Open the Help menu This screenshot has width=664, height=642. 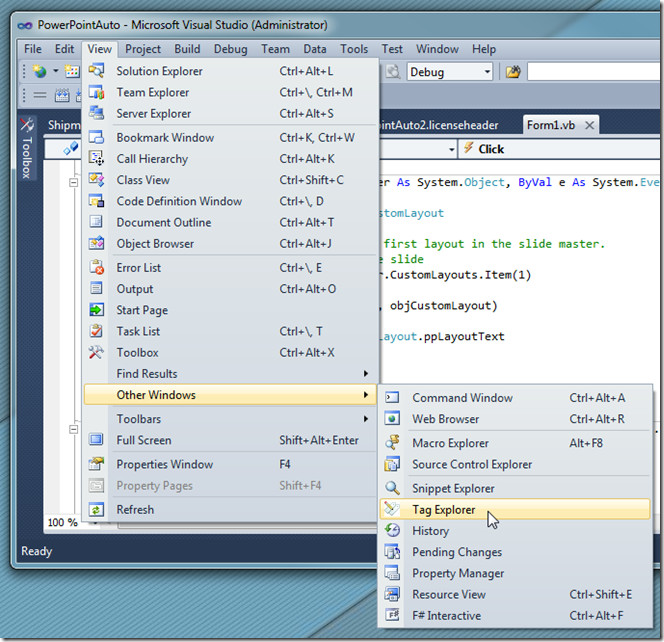coord(484,49)
